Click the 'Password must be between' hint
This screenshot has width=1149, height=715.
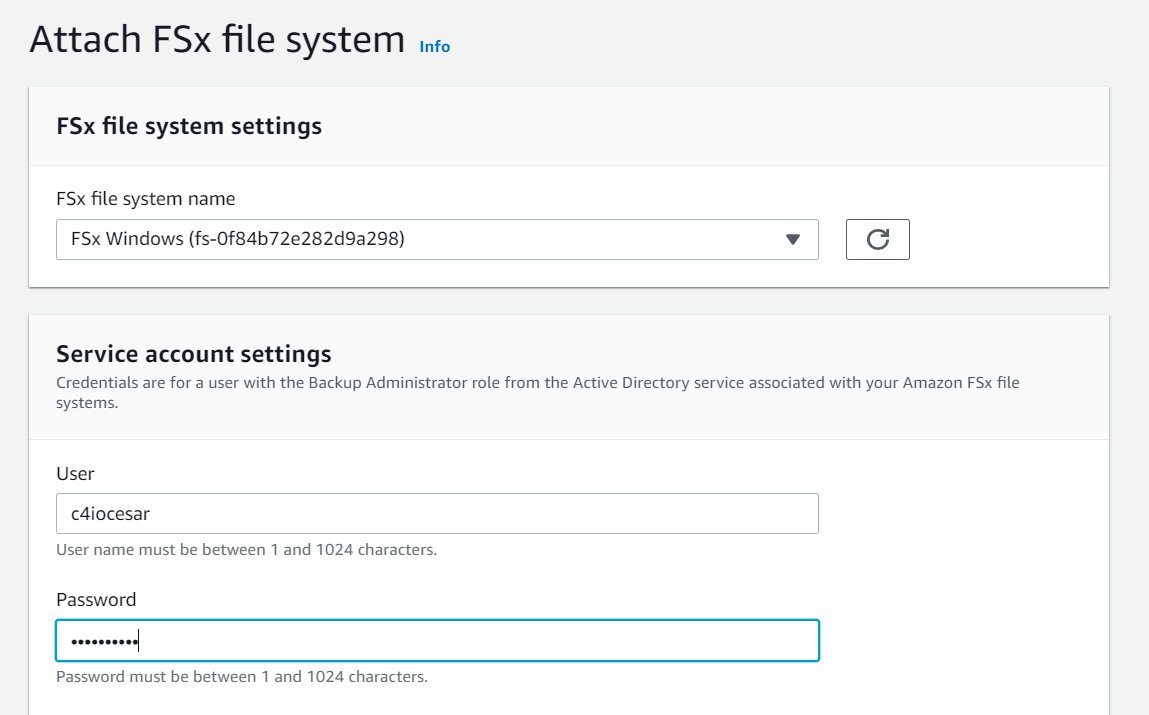pos(242,676)
